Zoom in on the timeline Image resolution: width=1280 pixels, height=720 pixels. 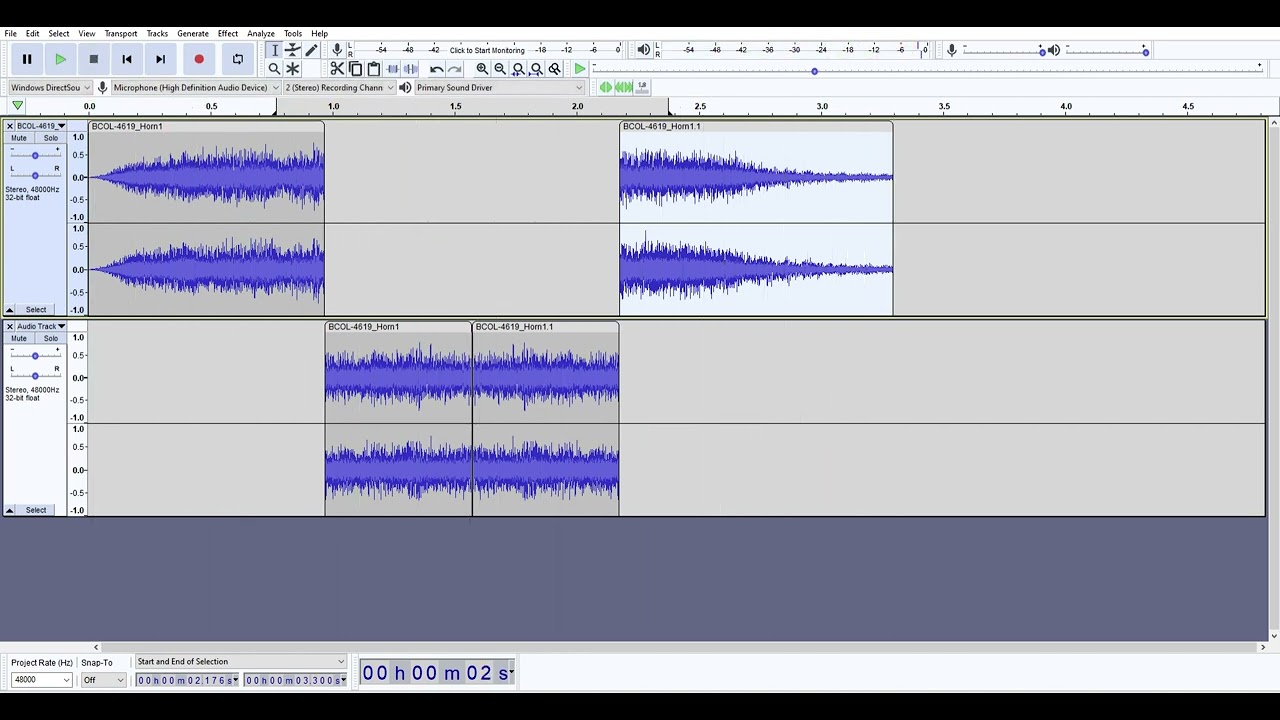482,69
